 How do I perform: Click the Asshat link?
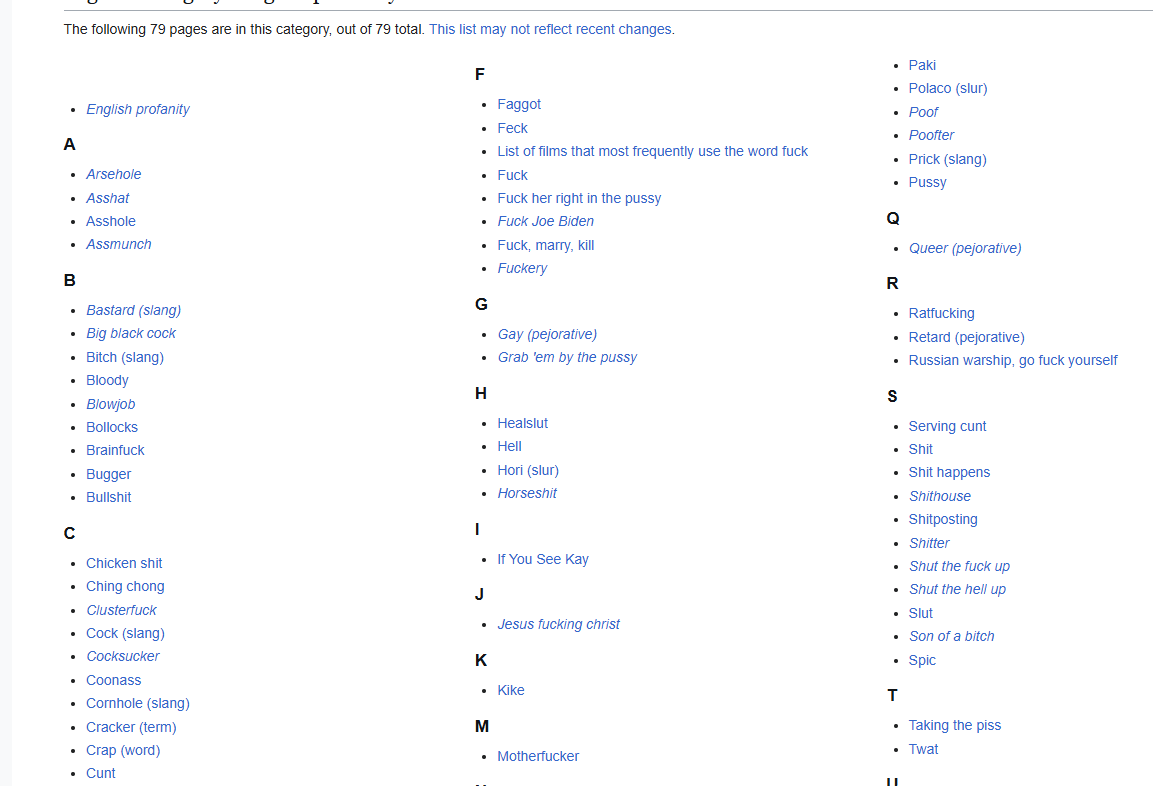(x=107, y=199)
